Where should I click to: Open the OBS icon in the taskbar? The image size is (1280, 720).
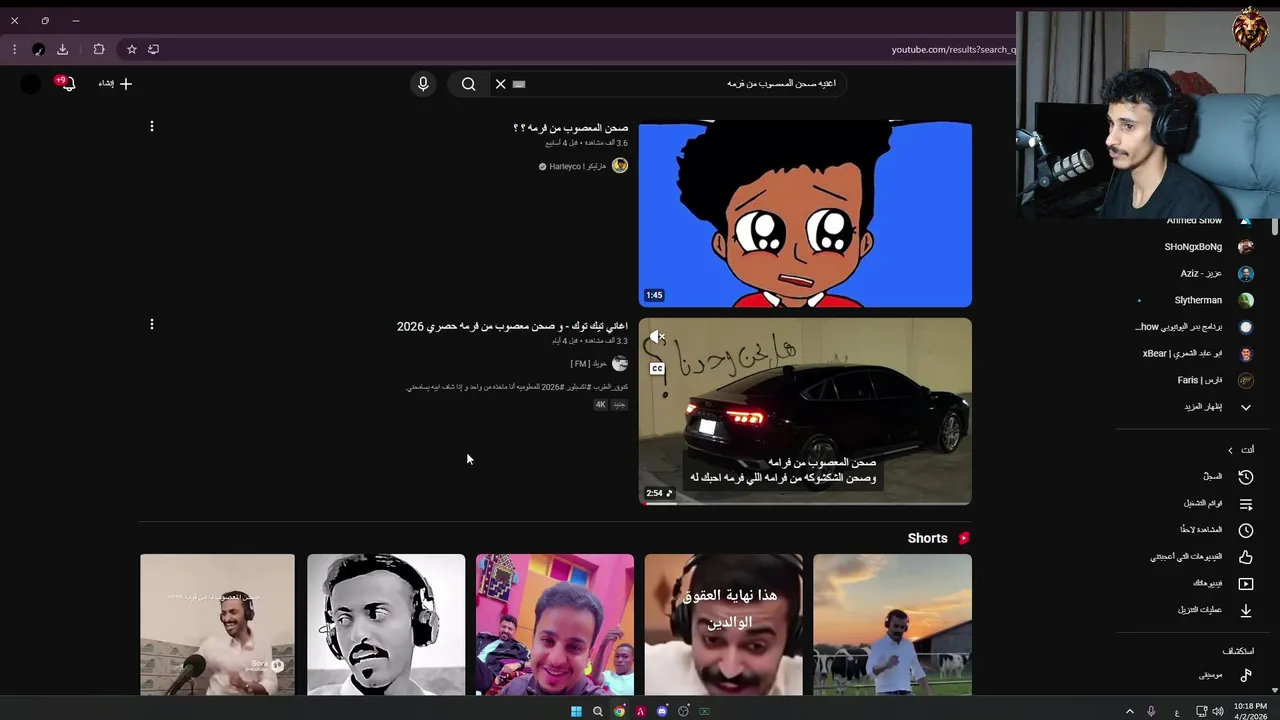pyautogui.click(x=683, y=711)
